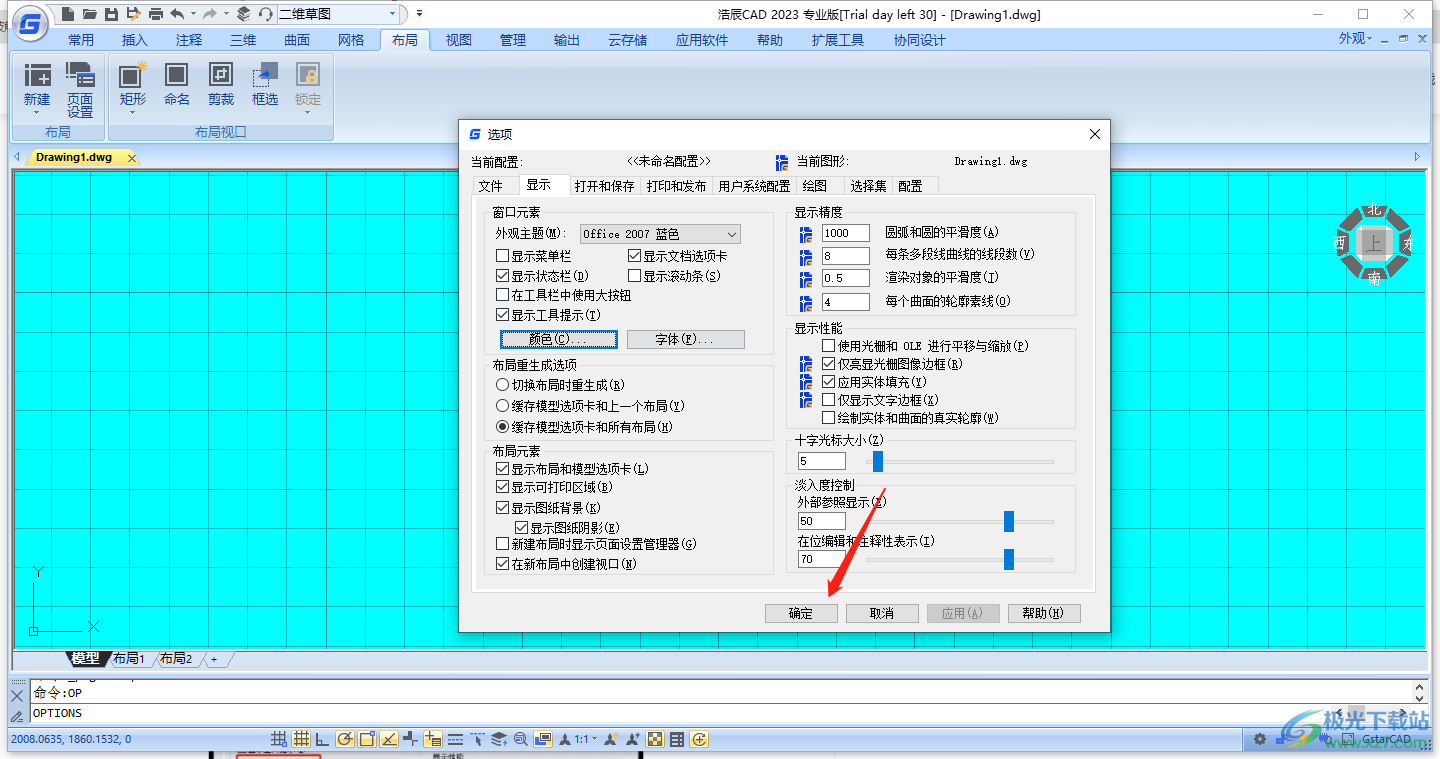
Task: Toggle ortho mode icon in status bar
Action: pos(322,739)
